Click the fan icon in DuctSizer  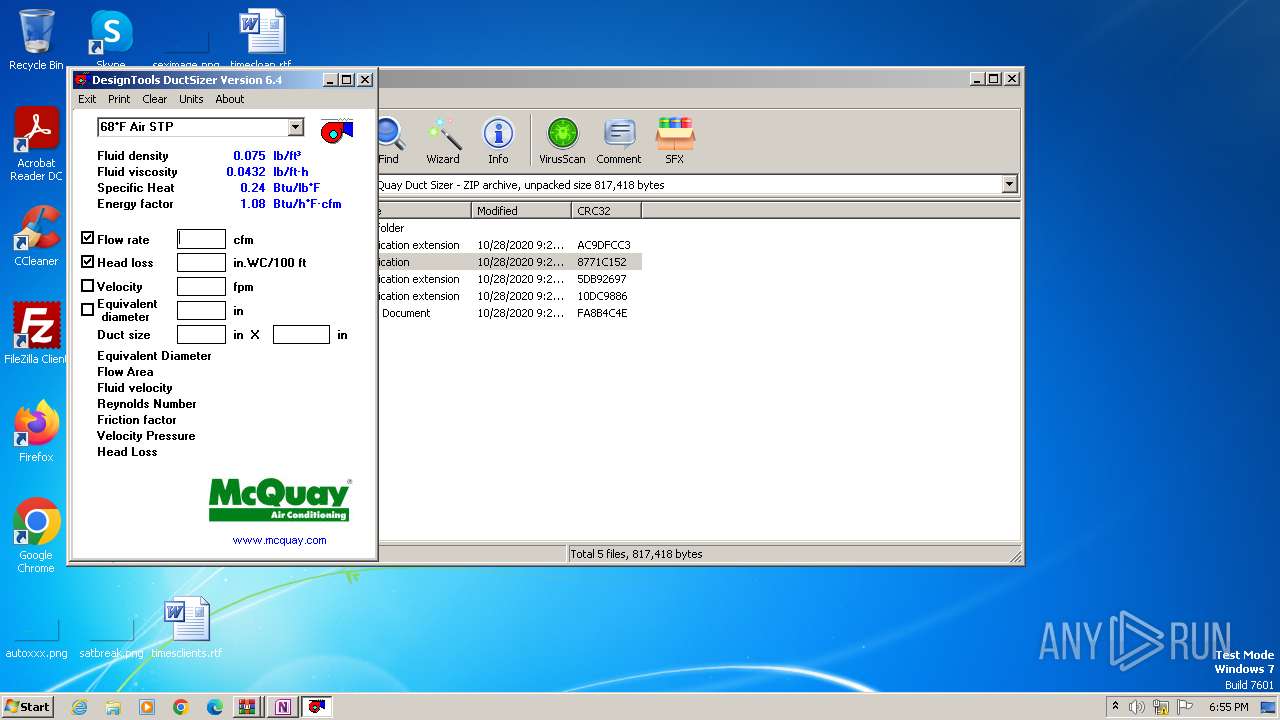click(337, 129)
